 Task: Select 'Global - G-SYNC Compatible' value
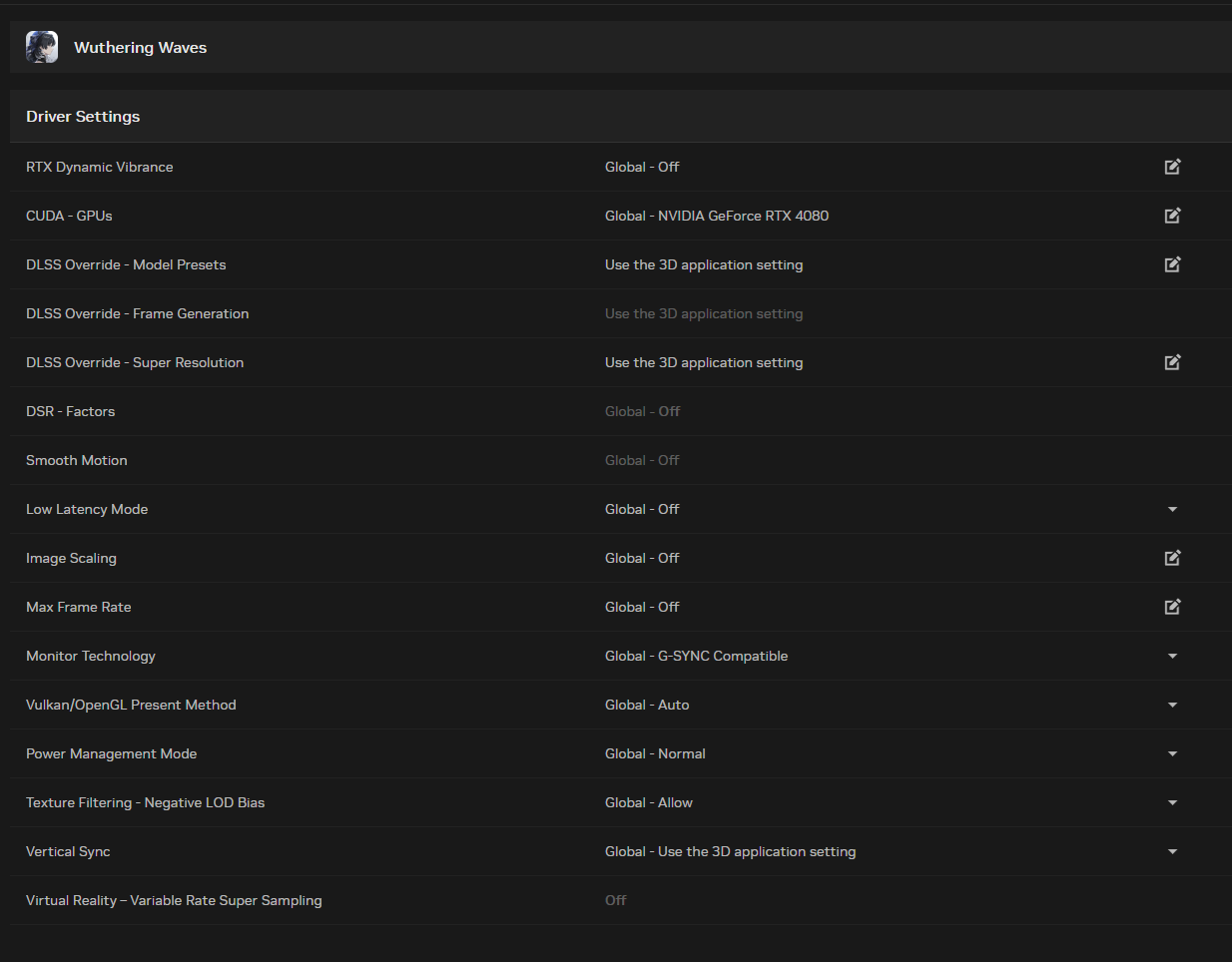[697, 656]
